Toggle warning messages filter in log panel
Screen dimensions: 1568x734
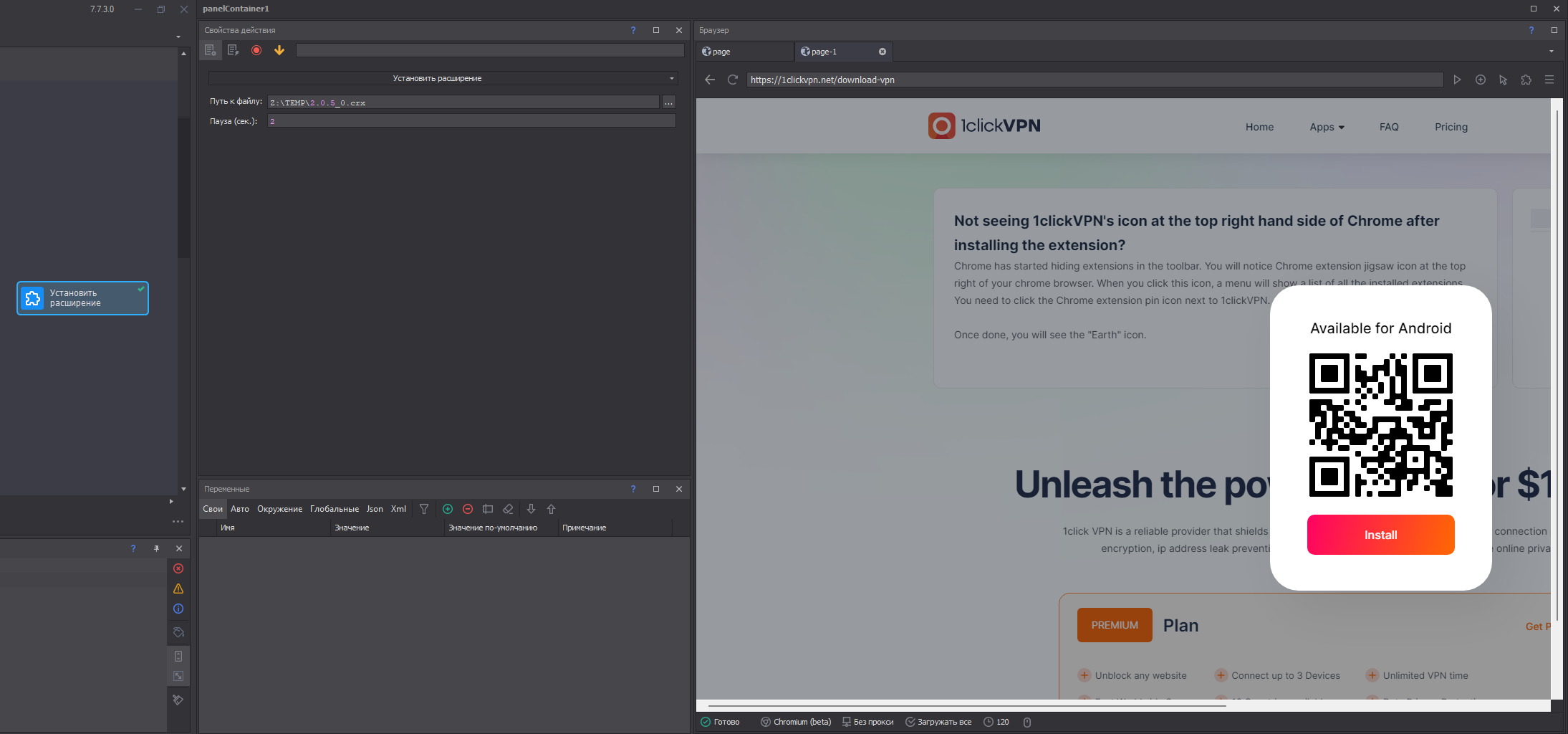click(x=178, y=588)
